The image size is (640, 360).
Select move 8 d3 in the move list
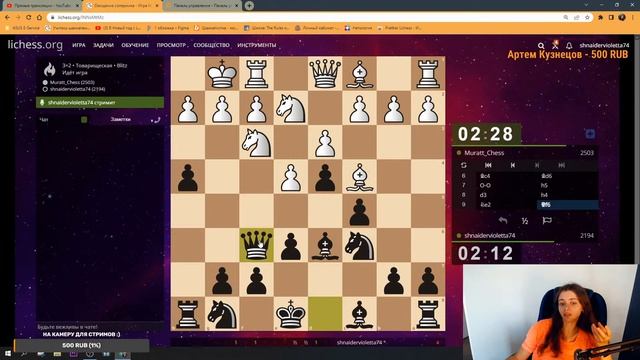[x=507, y=195]
